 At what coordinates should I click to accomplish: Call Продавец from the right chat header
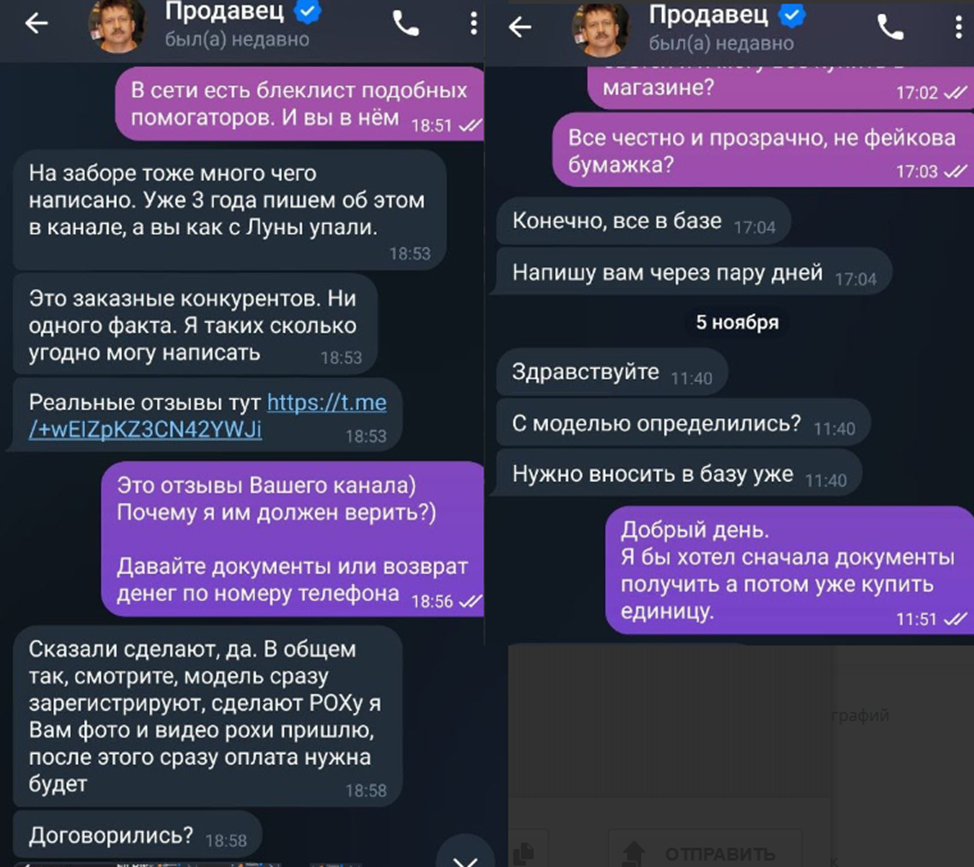890,27
